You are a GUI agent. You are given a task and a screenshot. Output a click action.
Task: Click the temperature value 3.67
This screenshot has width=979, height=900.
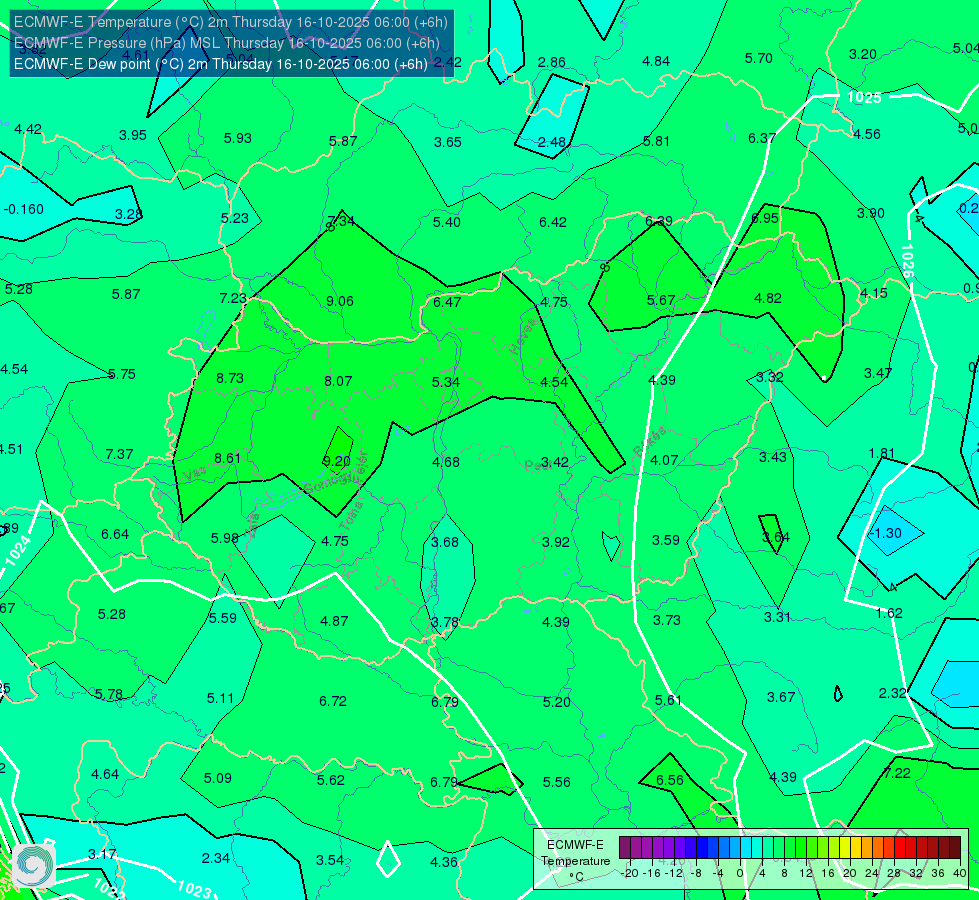[x=780, y=697]
